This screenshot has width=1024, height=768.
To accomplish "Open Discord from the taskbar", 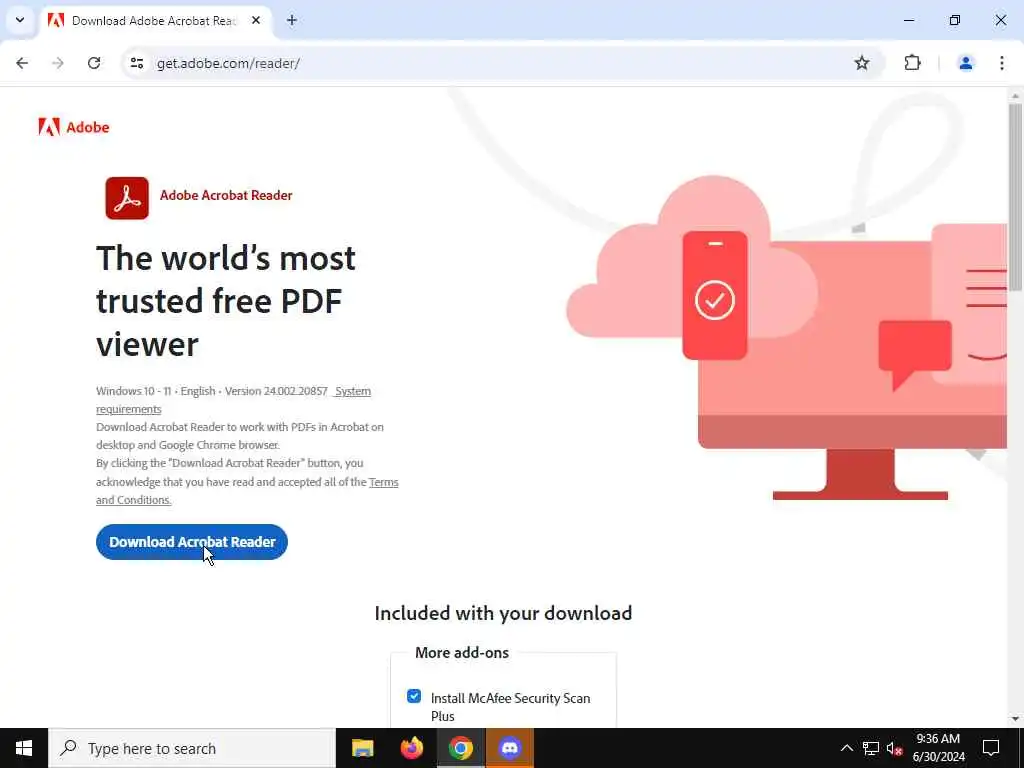I will [x=509, y=748].
